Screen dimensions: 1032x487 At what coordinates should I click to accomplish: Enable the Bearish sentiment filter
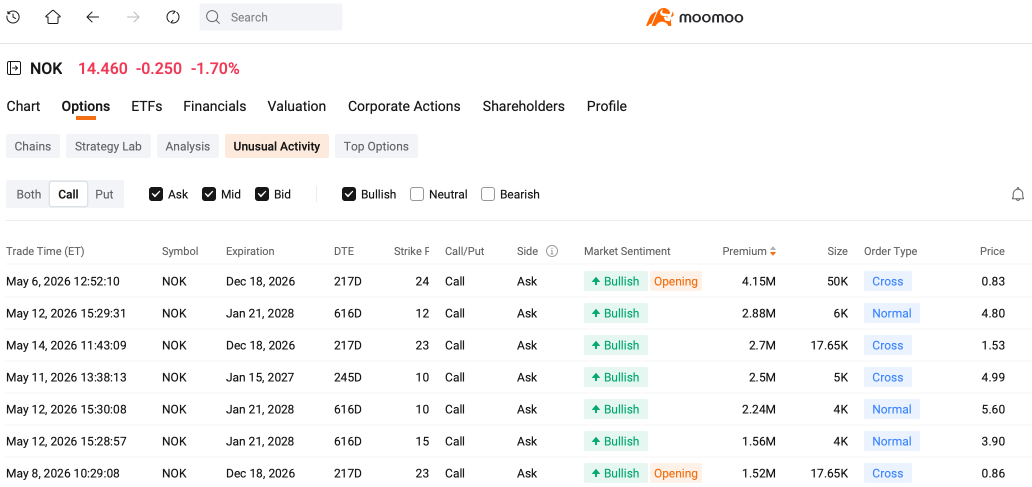(488, 194)
